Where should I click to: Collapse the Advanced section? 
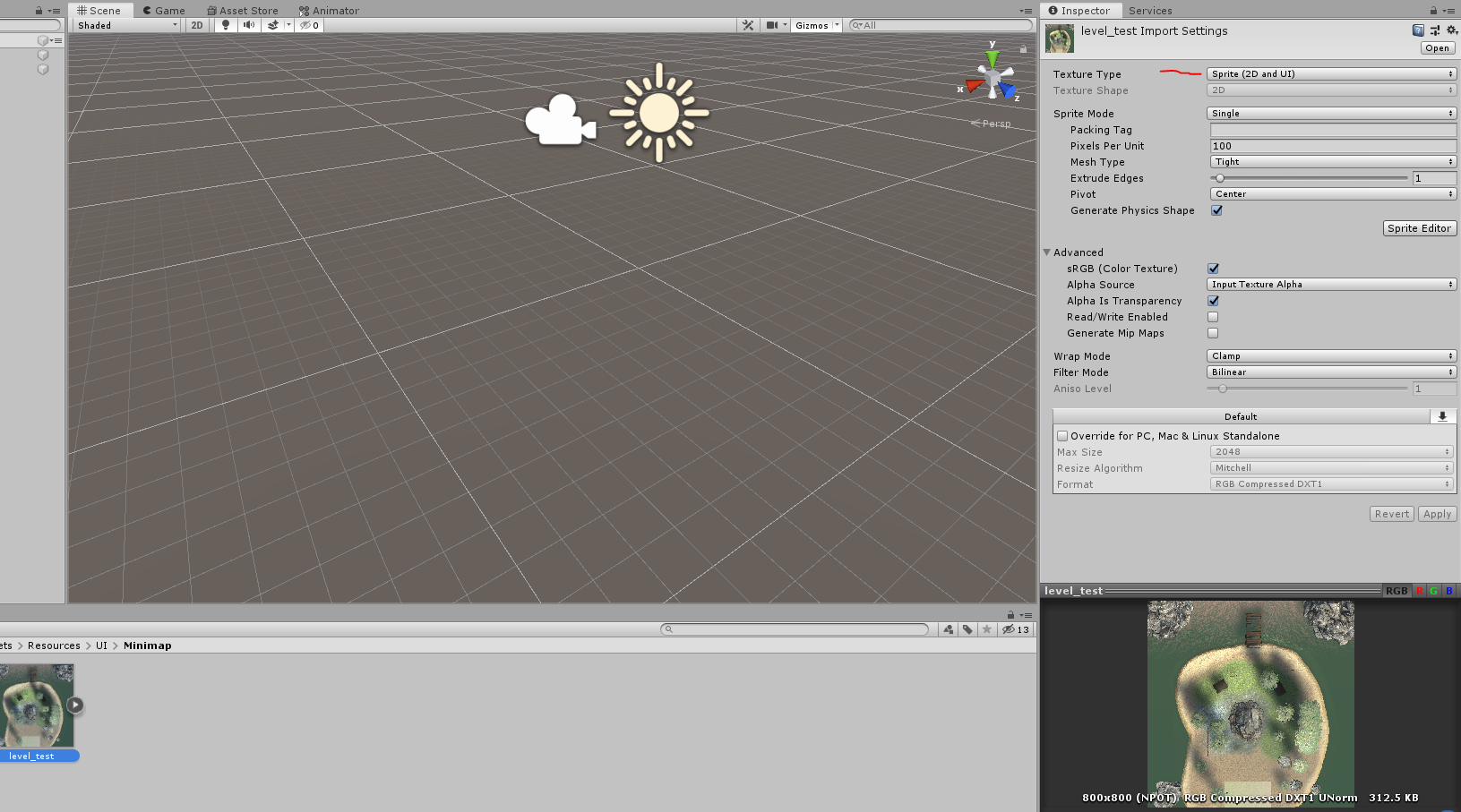(x=1046, y=252)
